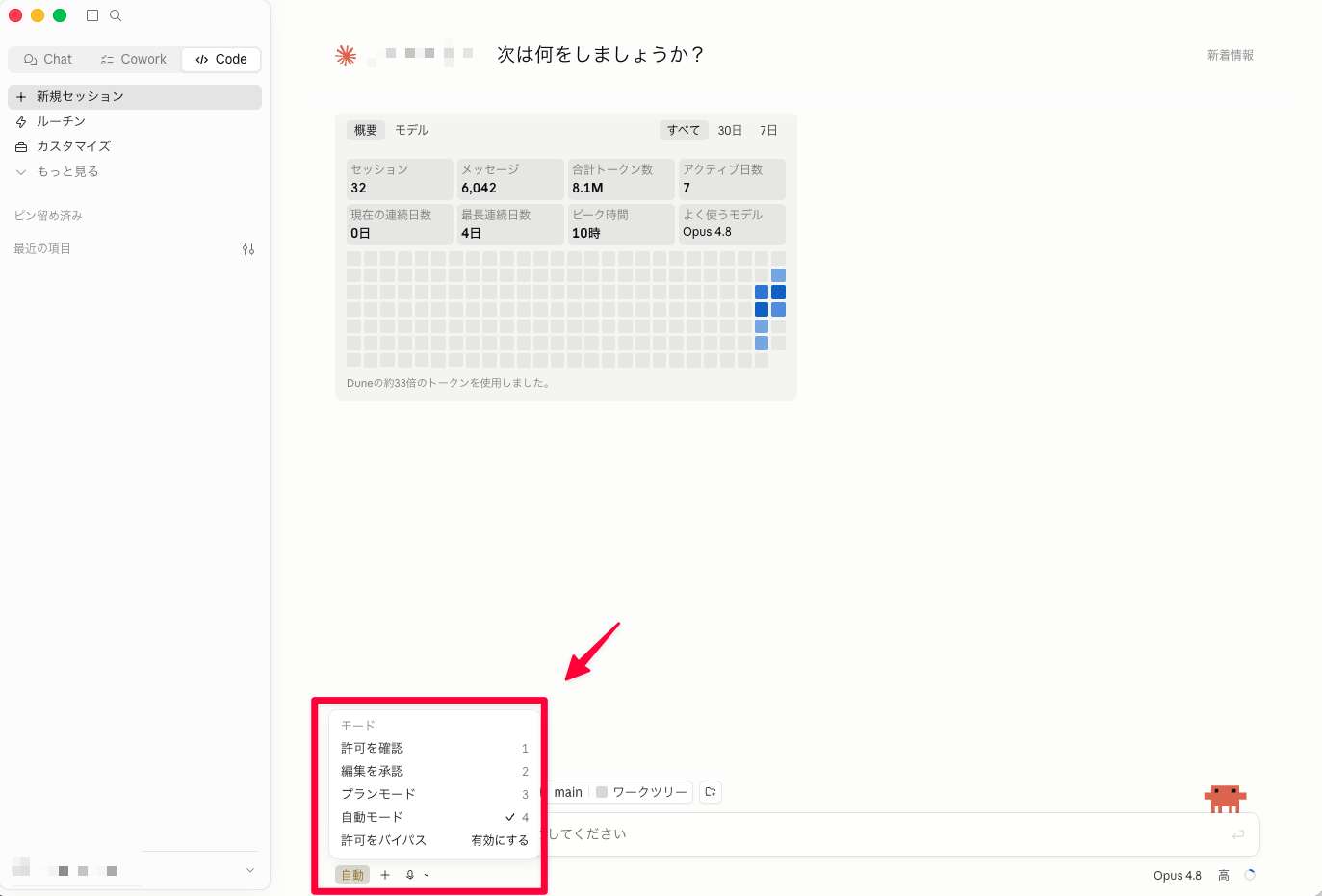Screen dimensions: 1322x896
Task: Click the red pixel crab mascot
Action: pos(1225,798)
